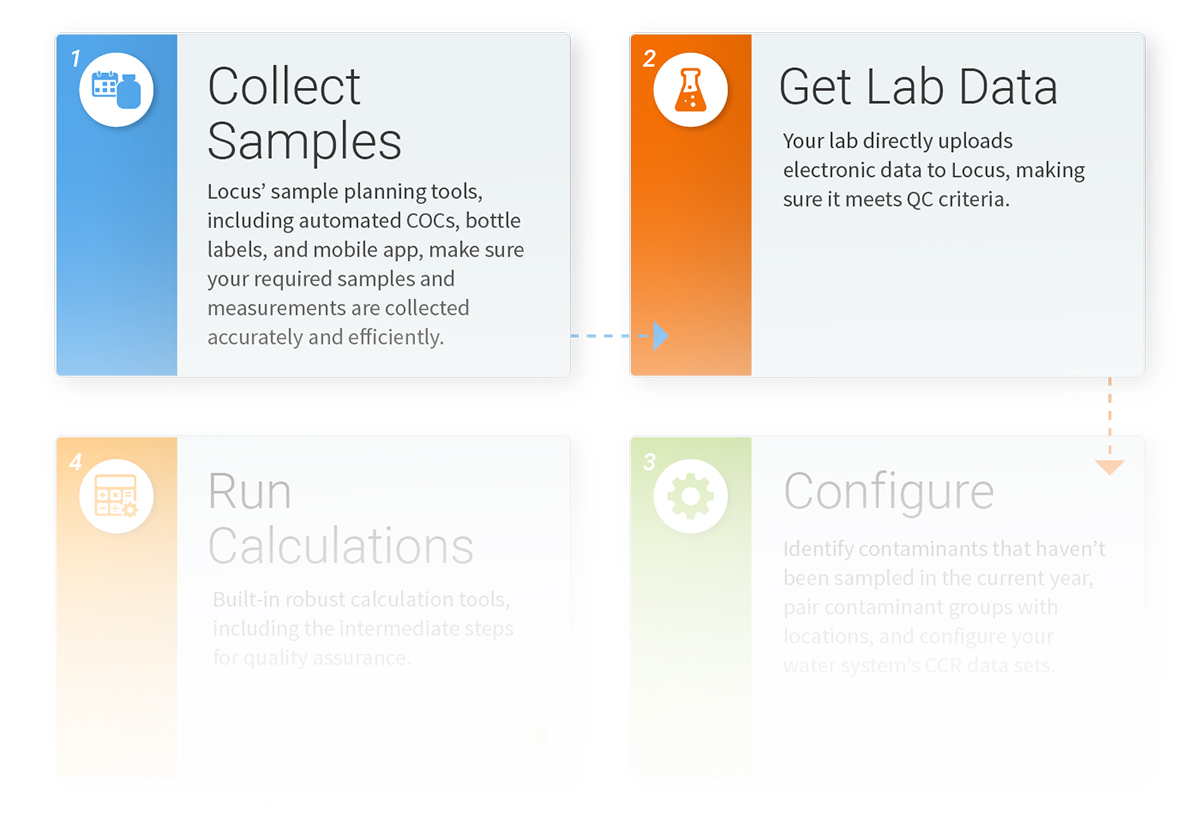Click the calculator icon for Run Calculations
This screenshot has height=820, width=1200.
(x=116, y=495)
